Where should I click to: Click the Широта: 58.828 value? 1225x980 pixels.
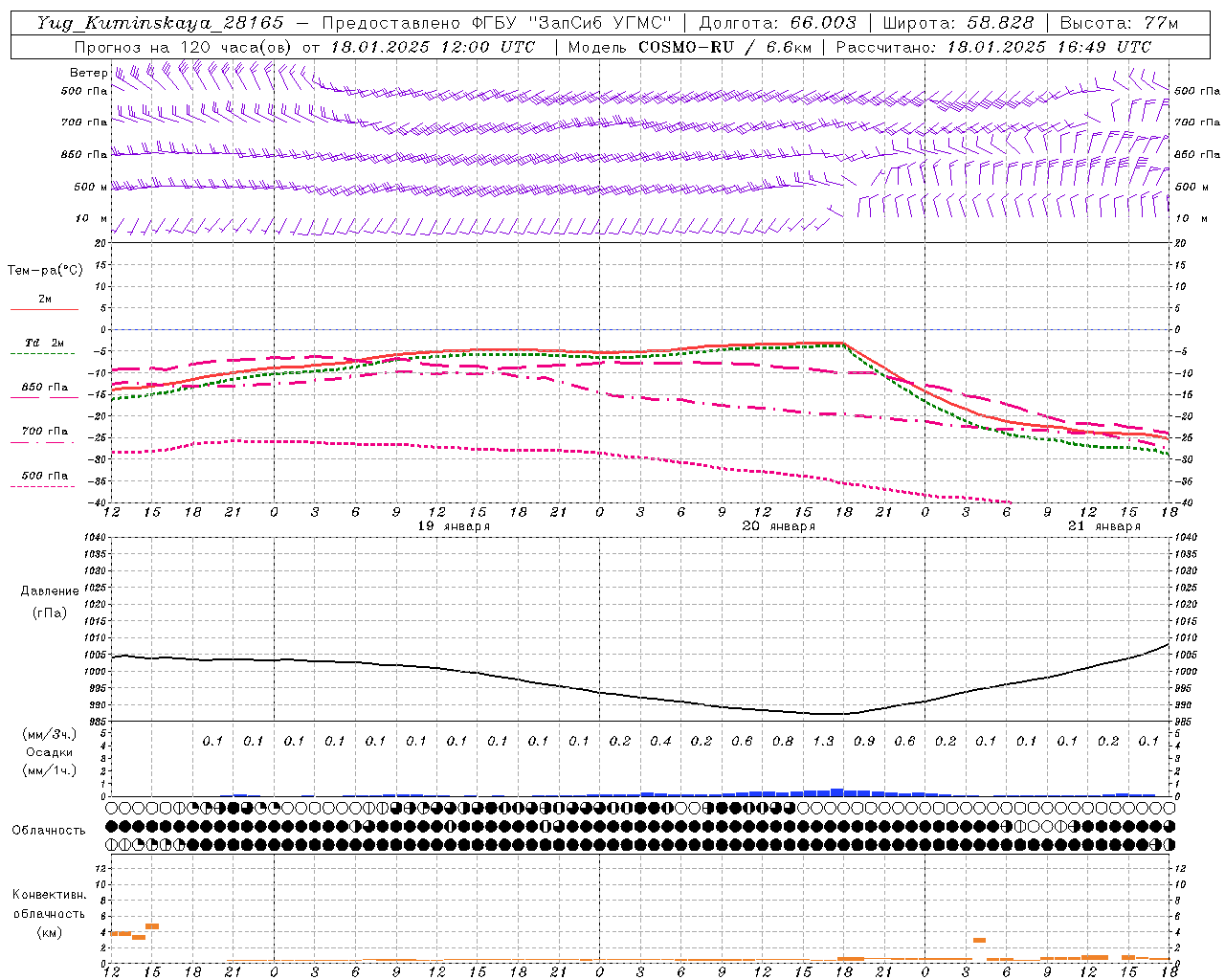[x=958, y=23]
